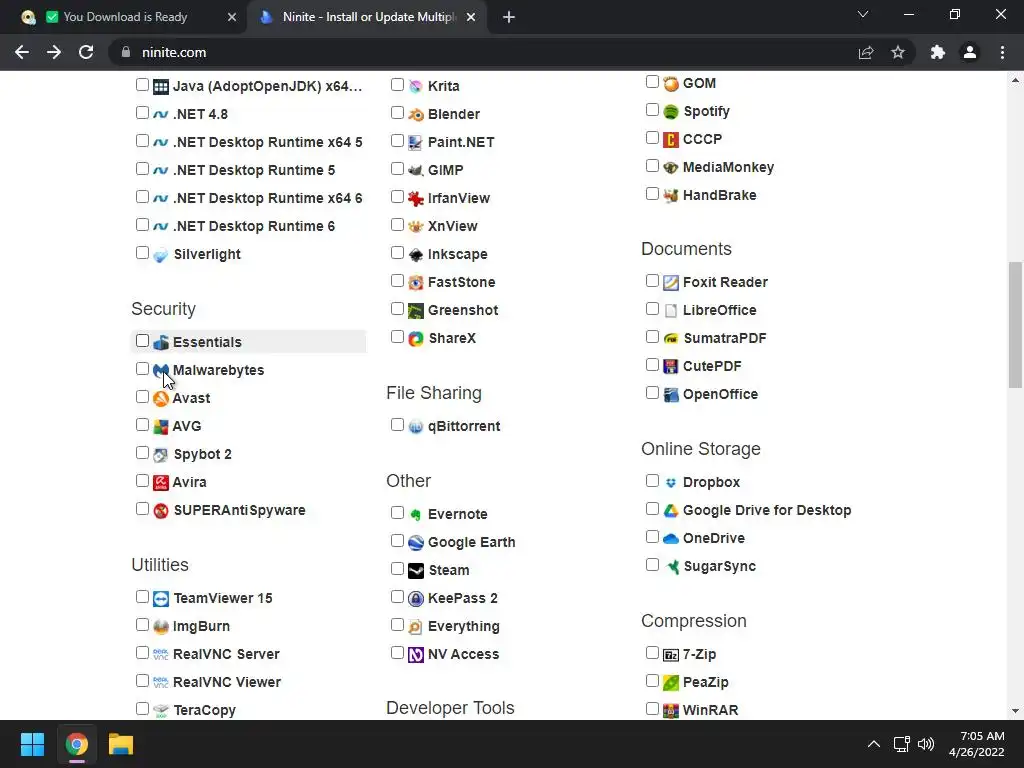This screenshot has height=768, width=1024.
Task: Click the ShareX colorful icon
Action: (x=416, y=338)
